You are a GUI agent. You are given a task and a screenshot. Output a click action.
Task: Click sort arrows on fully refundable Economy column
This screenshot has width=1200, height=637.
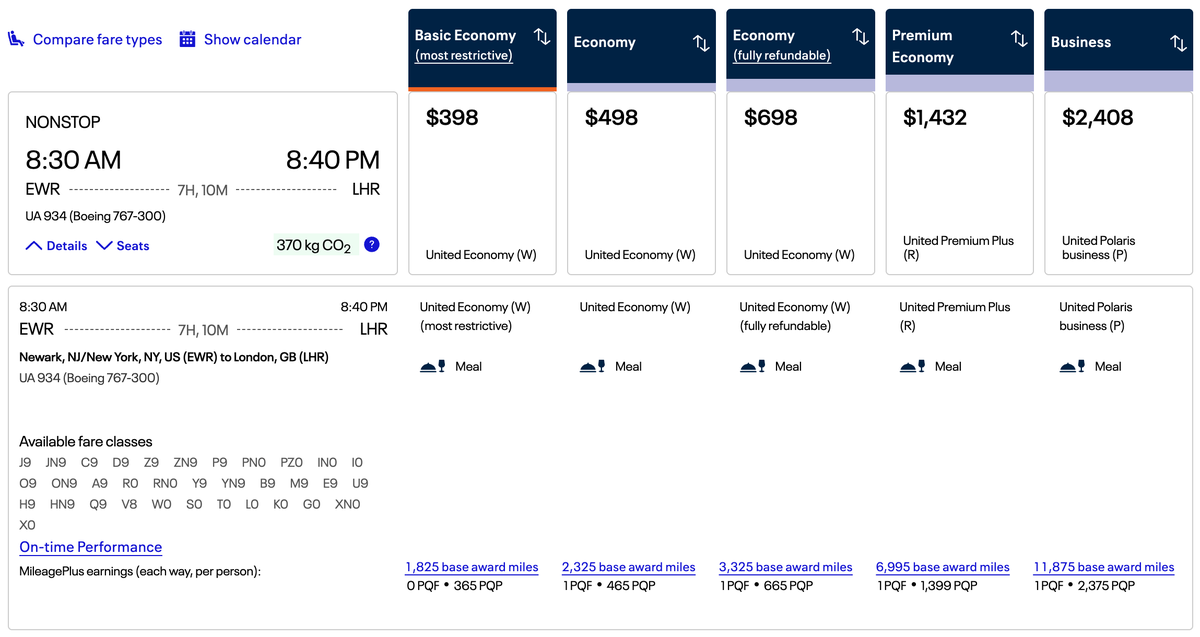click(860, 36)
